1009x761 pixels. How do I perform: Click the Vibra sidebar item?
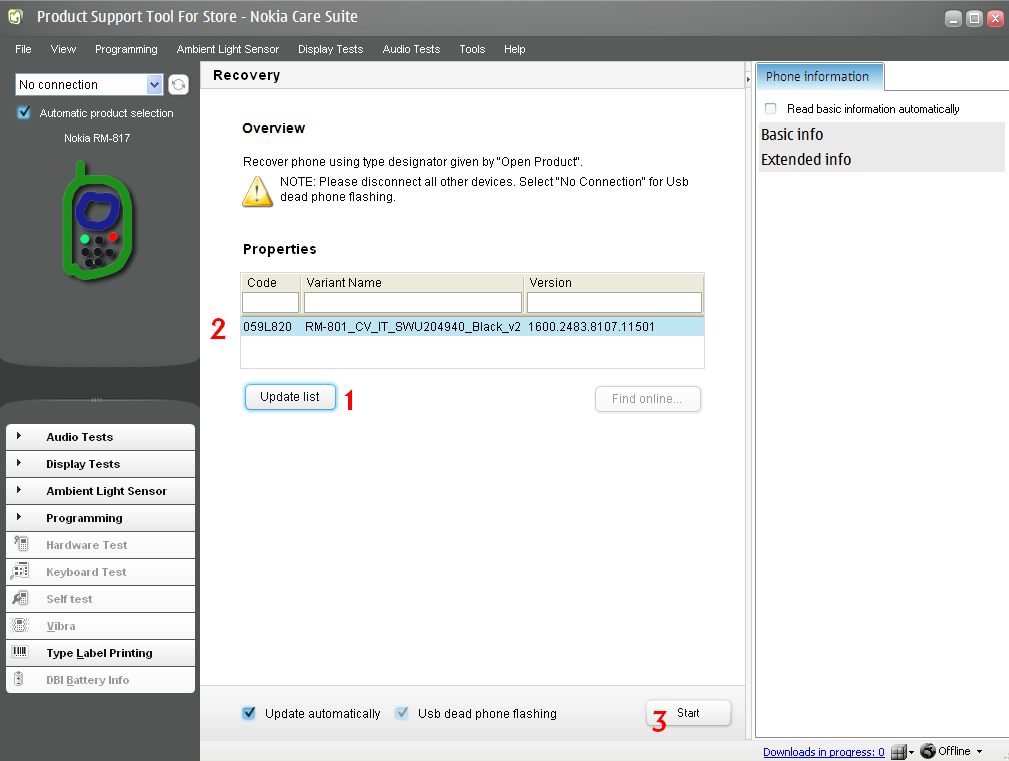click(x=100, y=626)
